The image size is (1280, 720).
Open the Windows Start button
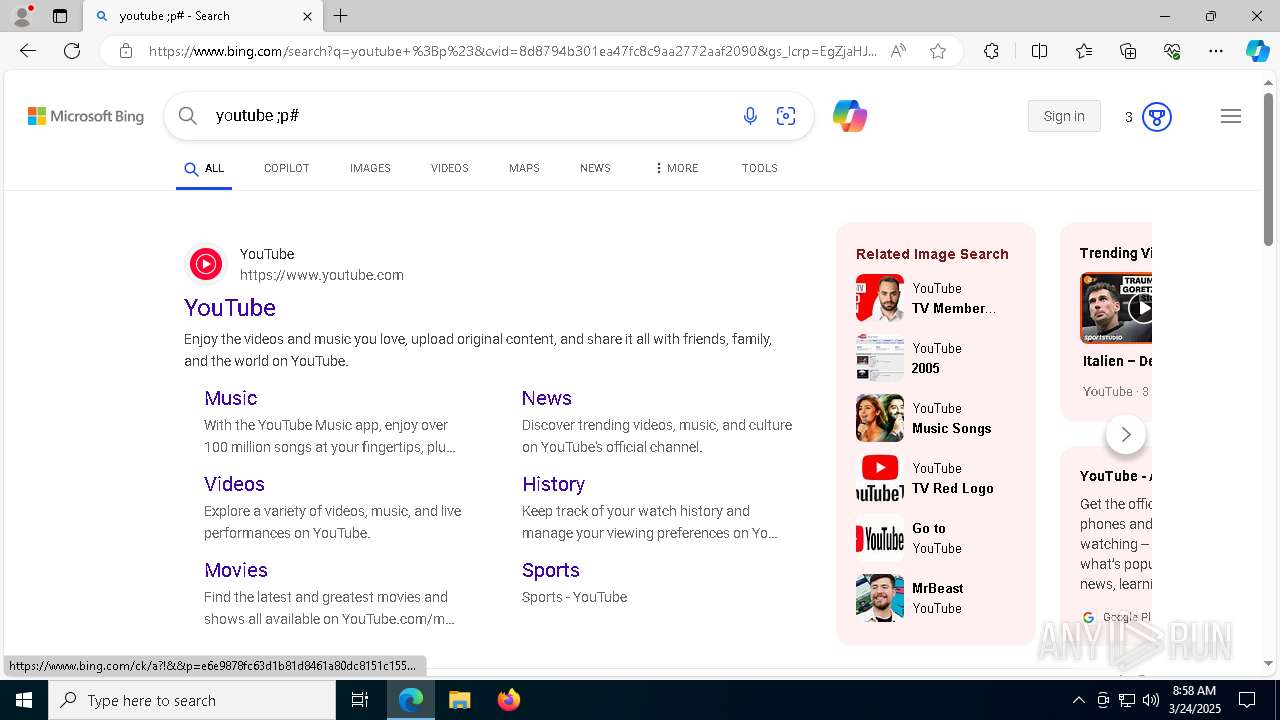24,700
